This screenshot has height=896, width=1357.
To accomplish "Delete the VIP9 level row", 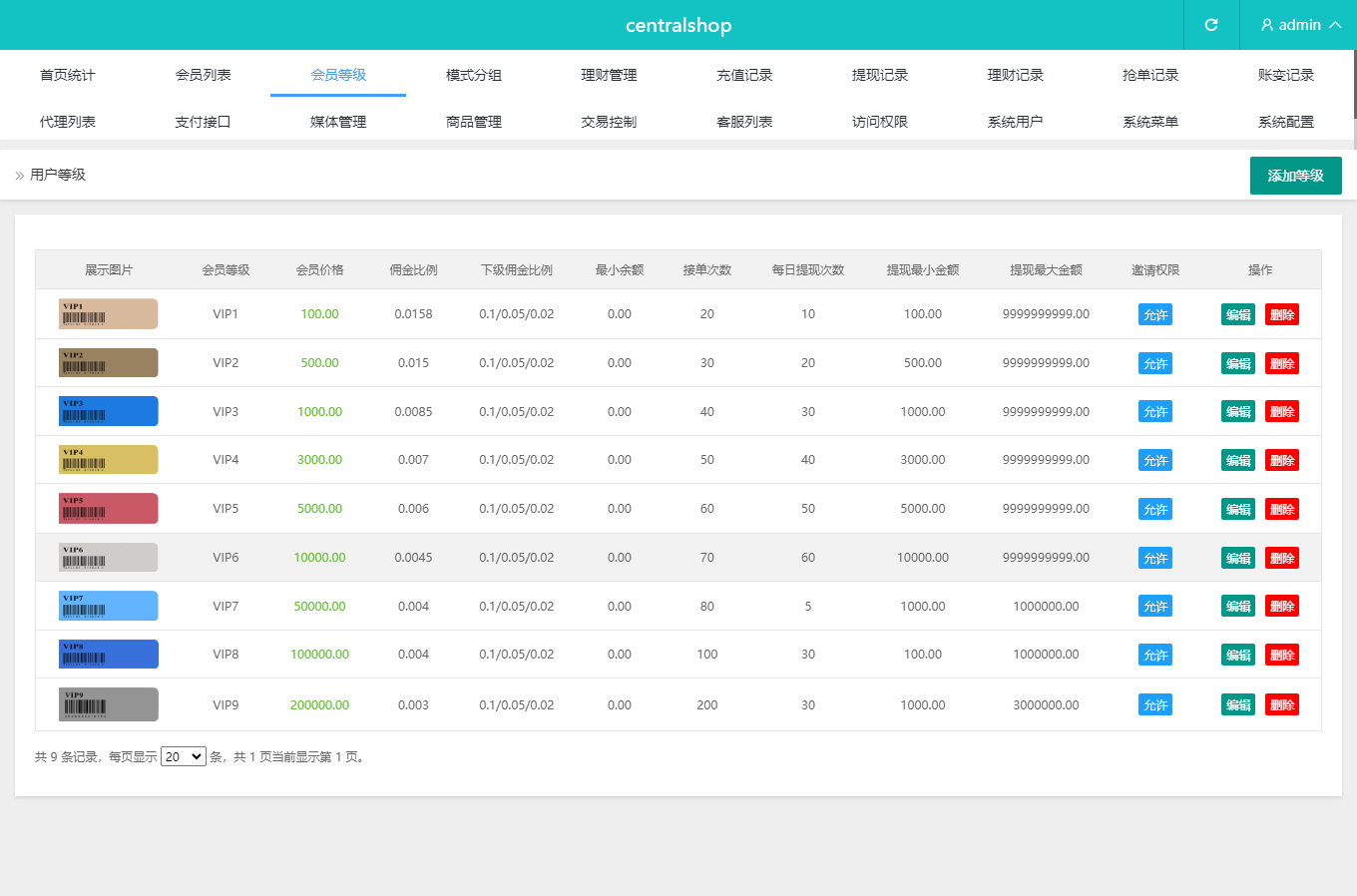I will (1282, 704).
